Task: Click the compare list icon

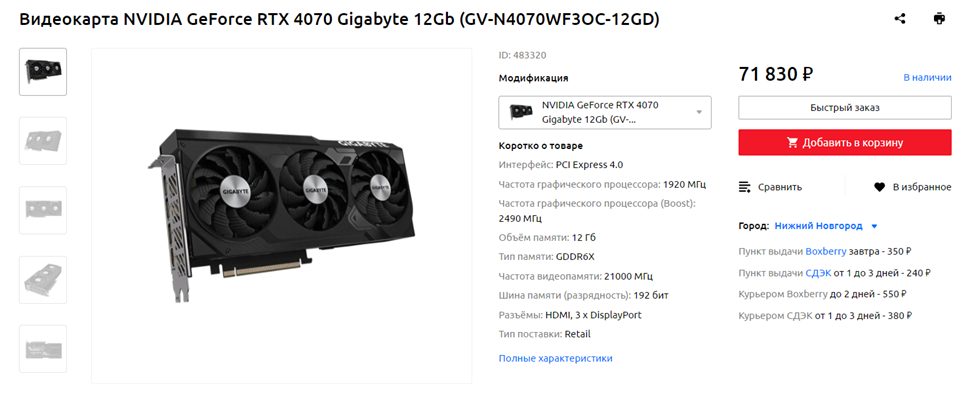Action: (x=744, y=187)
